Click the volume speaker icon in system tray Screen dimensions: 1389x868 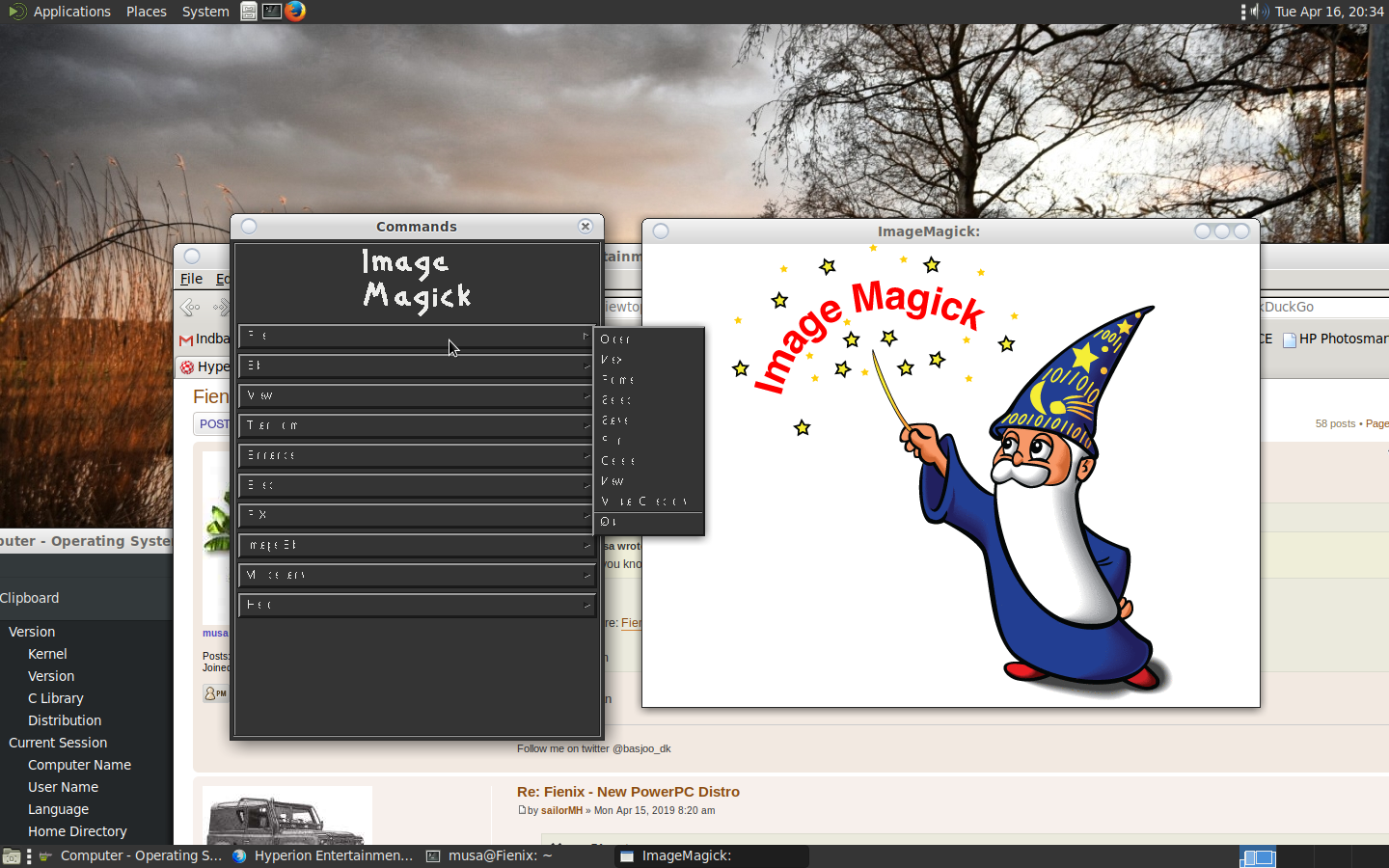click(1259, 12)
